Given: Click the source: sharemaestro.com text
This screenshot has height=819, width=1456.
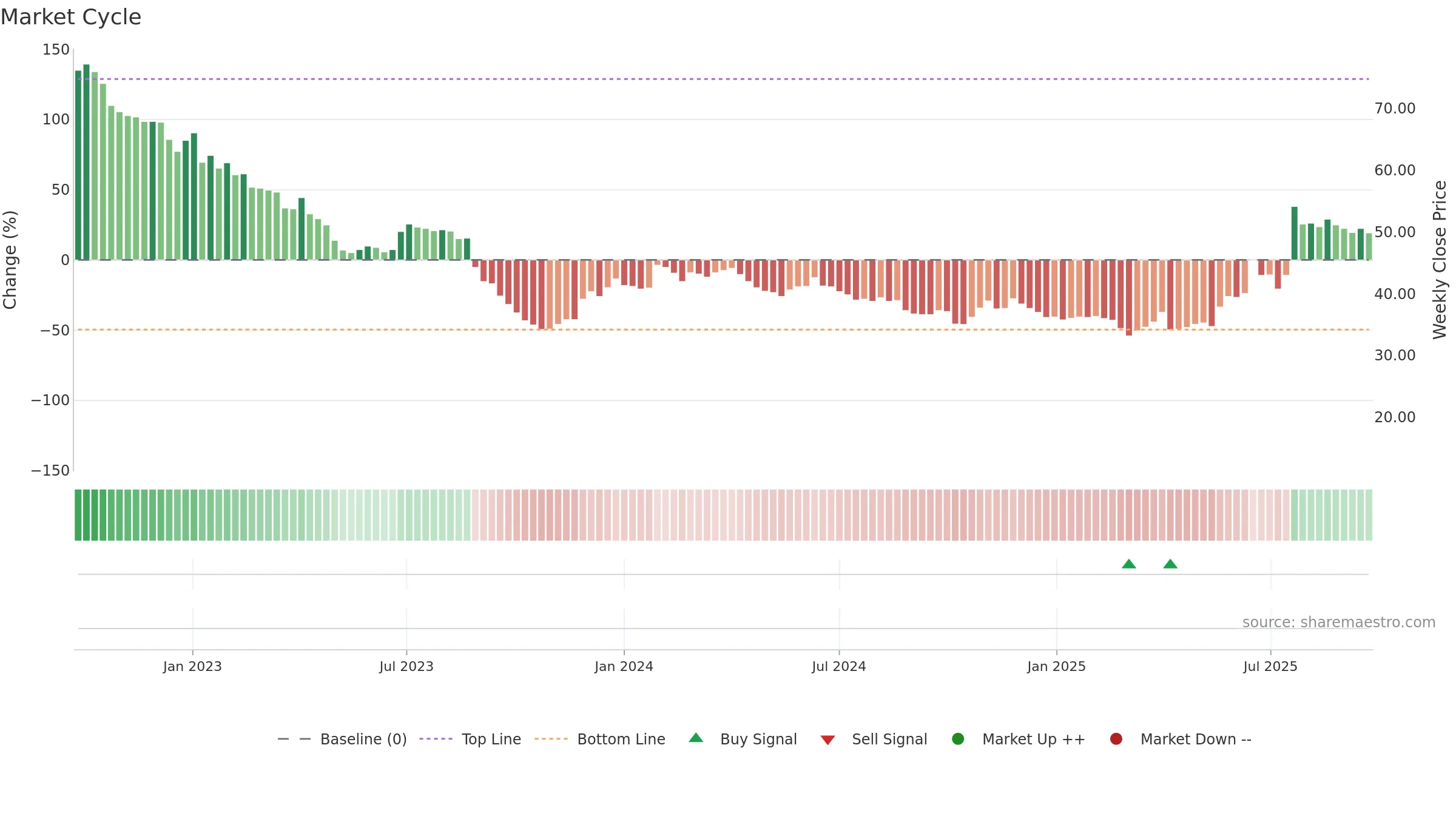Looking at the screenshot, I should [x=1339, y=622].
